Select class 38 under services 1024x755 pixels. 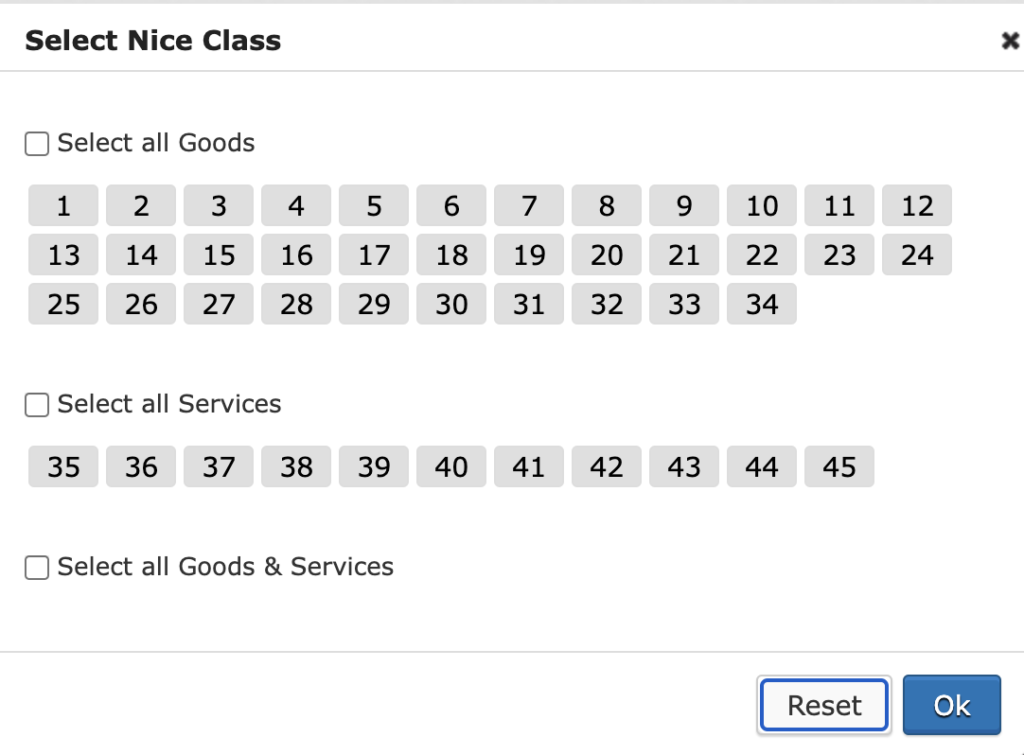pyautogui.click(x=295, y=466)
